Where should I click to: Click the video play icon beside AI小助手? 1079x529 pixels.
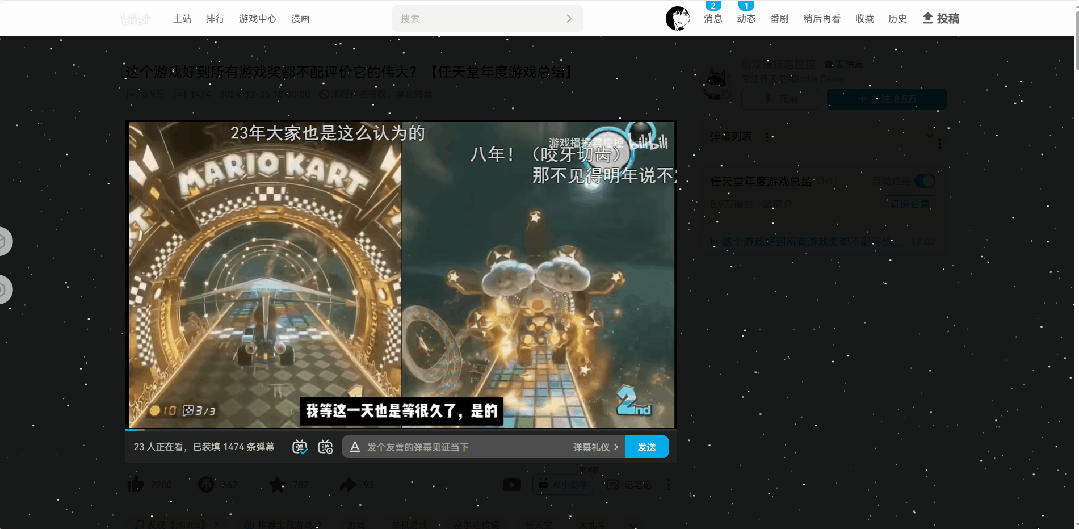(x=511, y=484)
